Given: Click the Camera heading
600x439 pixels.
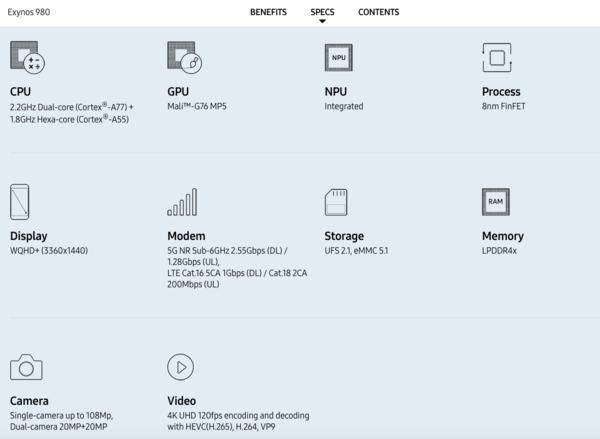Looking at the screenshot, I should point(29,401).
